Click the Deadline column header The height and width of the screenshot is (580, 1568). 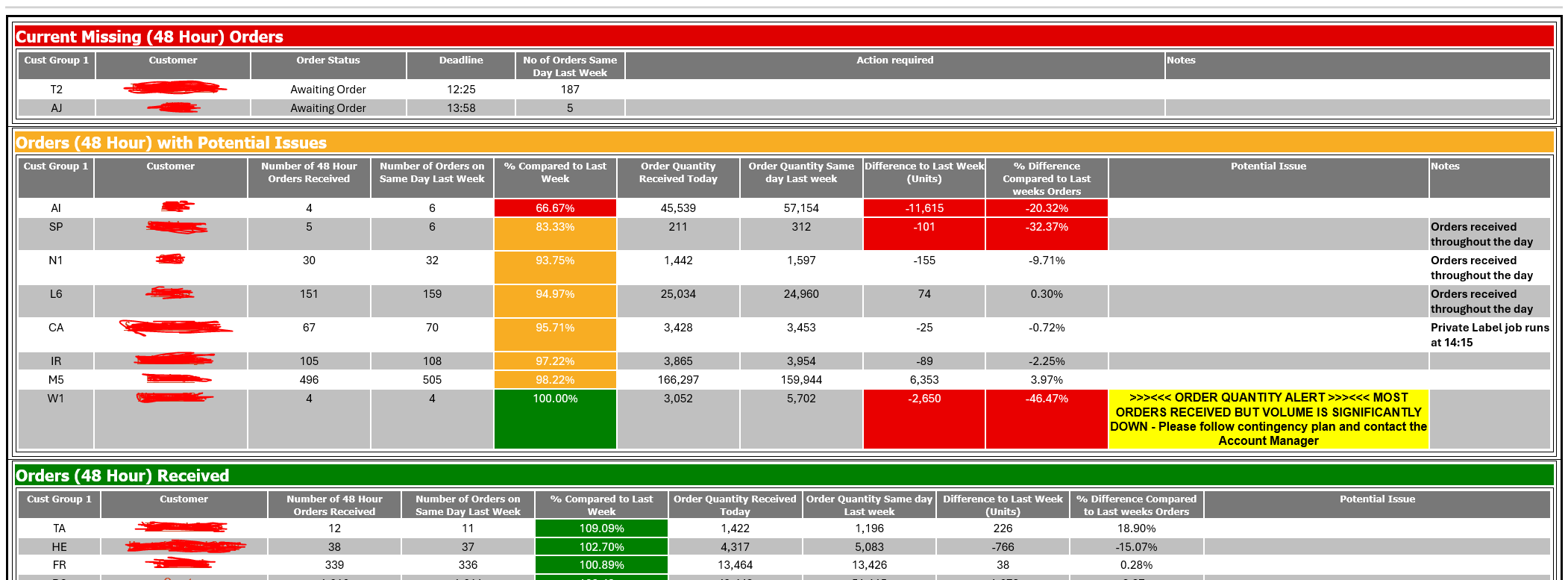(x=461, y=66)
